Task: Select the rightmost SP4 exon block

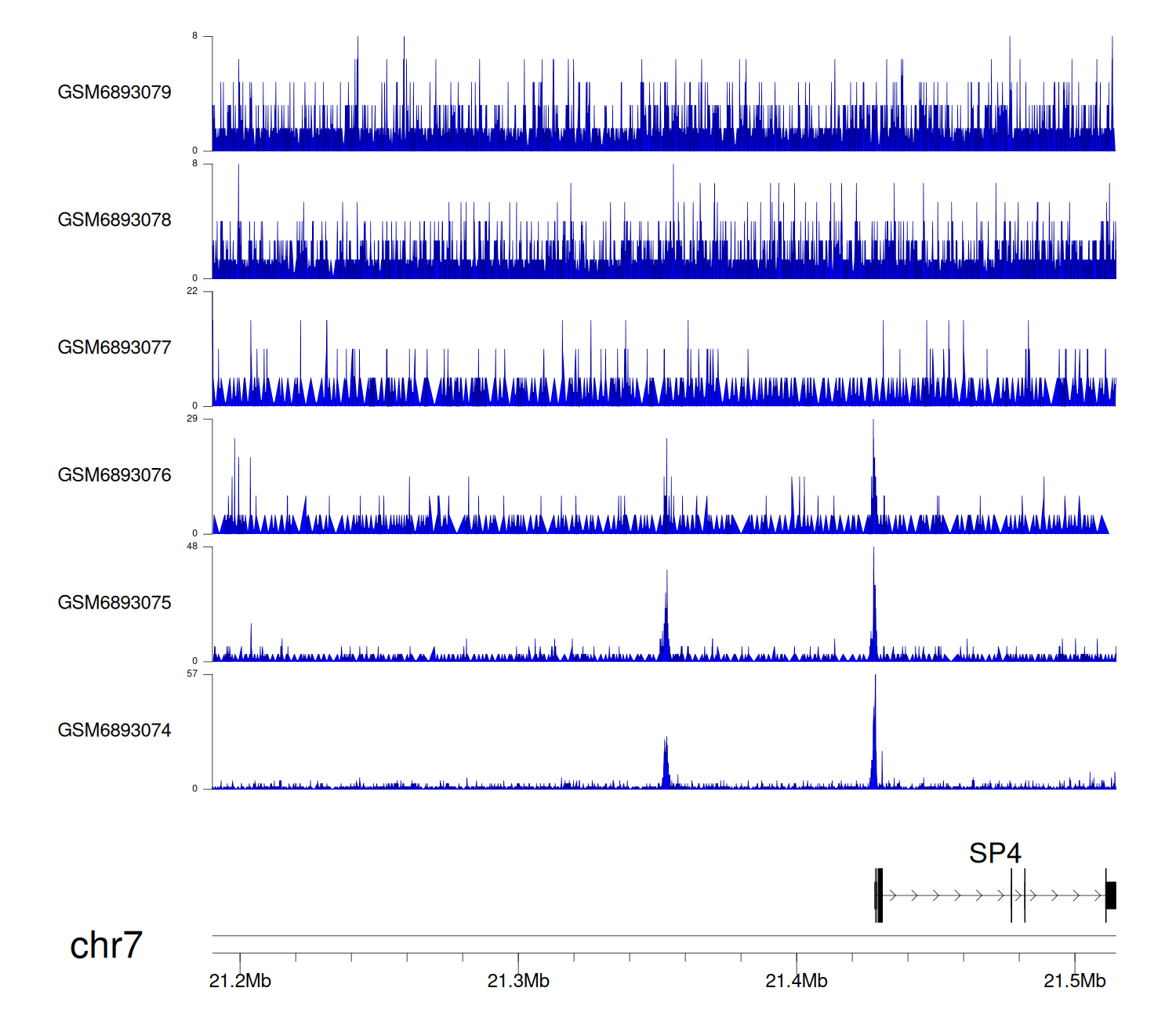Action: pyautogui.click(x=1111, y=895)
